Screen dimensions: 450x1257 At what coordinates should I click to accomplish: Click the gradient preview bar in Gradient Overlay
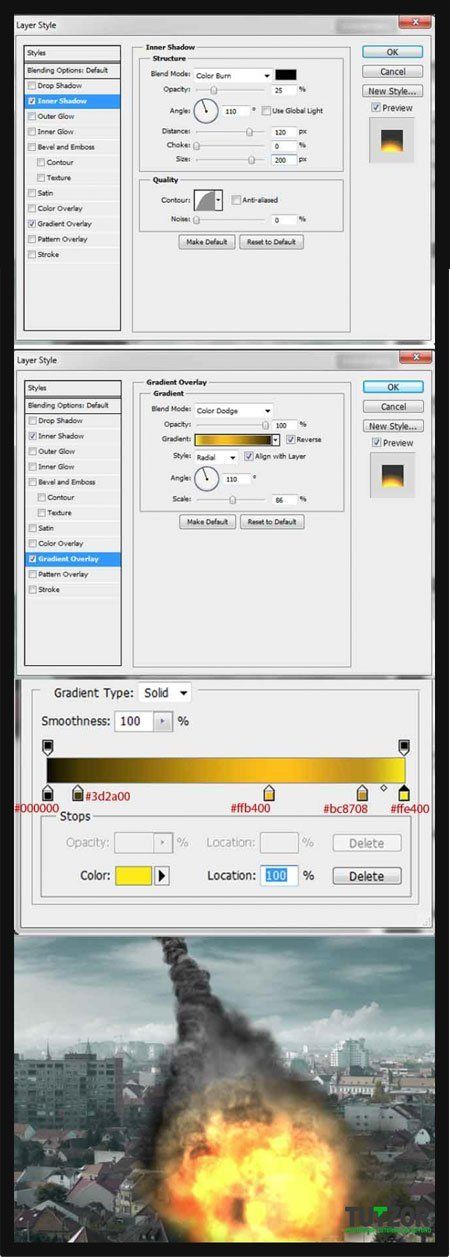pyautogui.click(x=232, y=439)
